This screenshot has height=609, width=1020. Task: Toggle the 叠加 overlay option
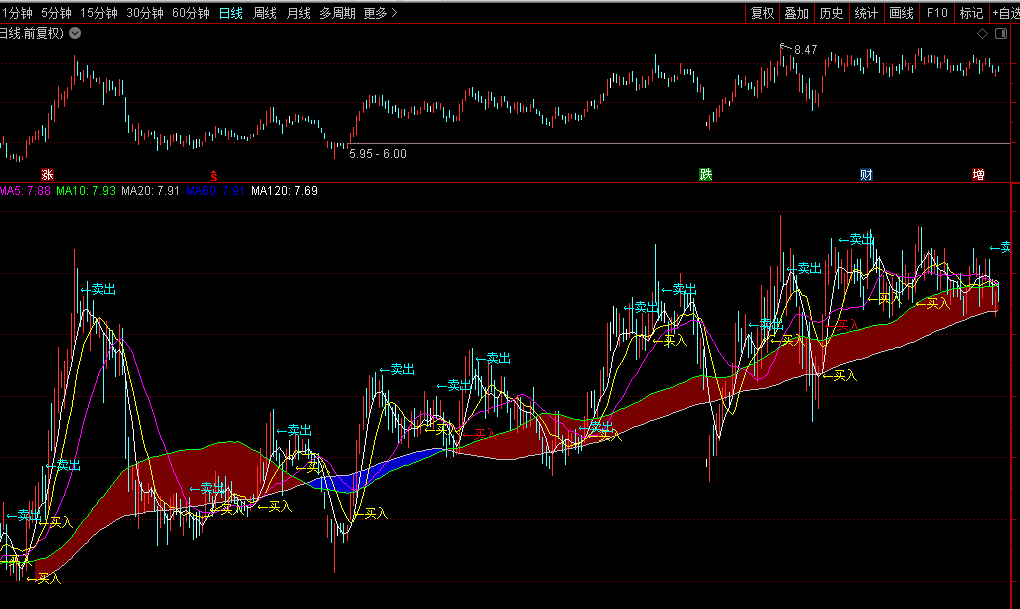pyautogui.click(x=796, y=13)
